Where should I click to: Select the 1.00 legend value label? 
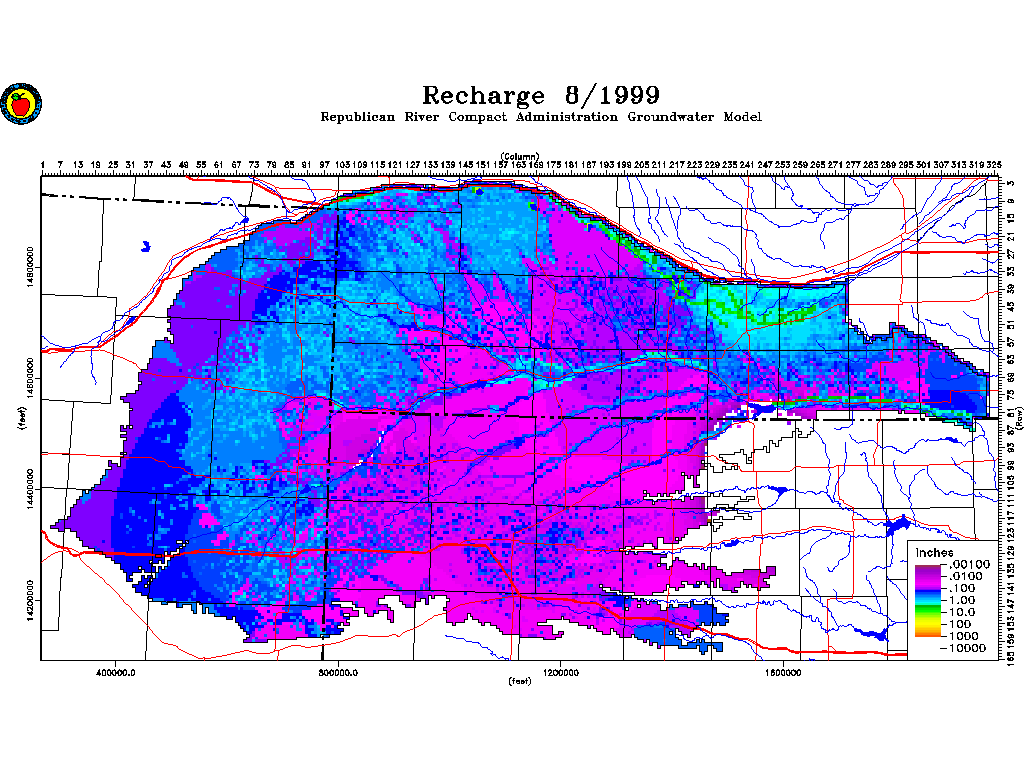coord(962,601)
